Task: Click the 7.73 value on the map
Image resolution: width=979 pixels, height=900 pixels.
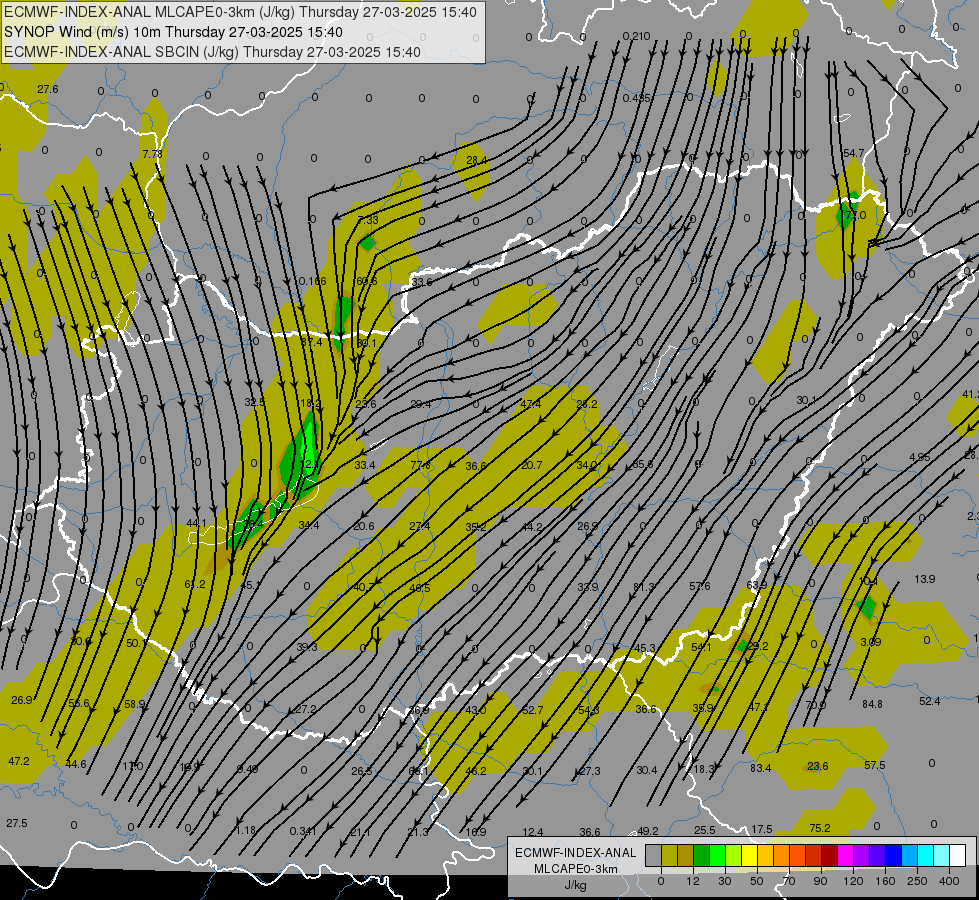Action: tap(152, 154)
